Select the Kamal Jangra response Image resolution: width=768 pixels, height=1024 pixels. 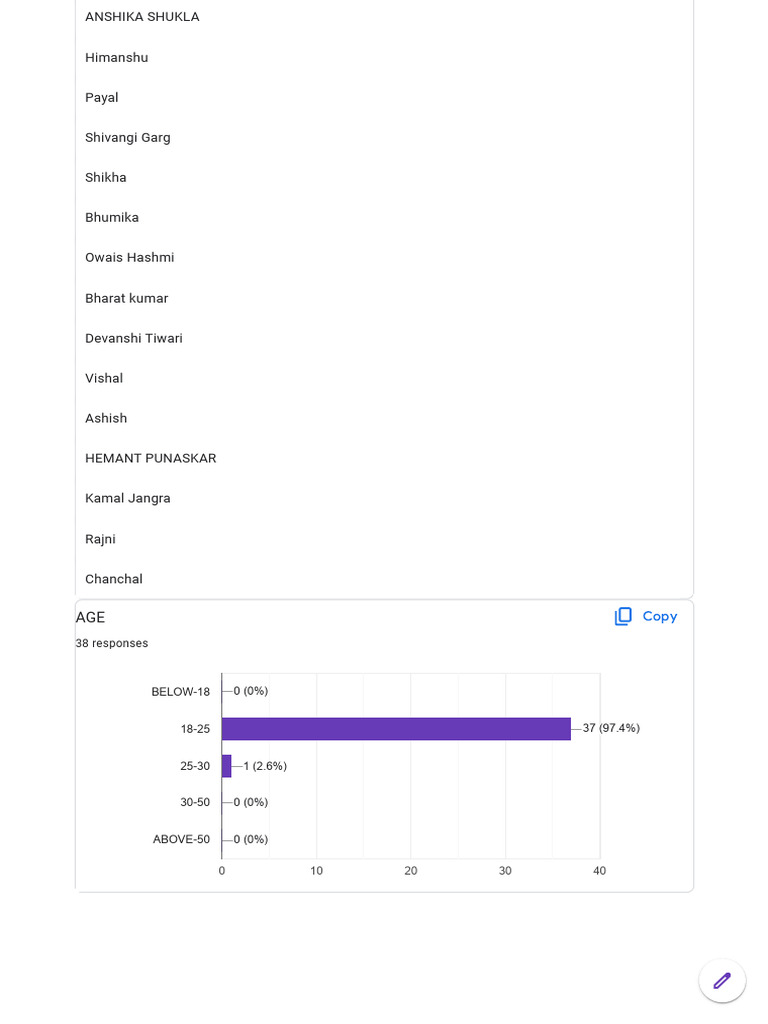pos(128,499)
